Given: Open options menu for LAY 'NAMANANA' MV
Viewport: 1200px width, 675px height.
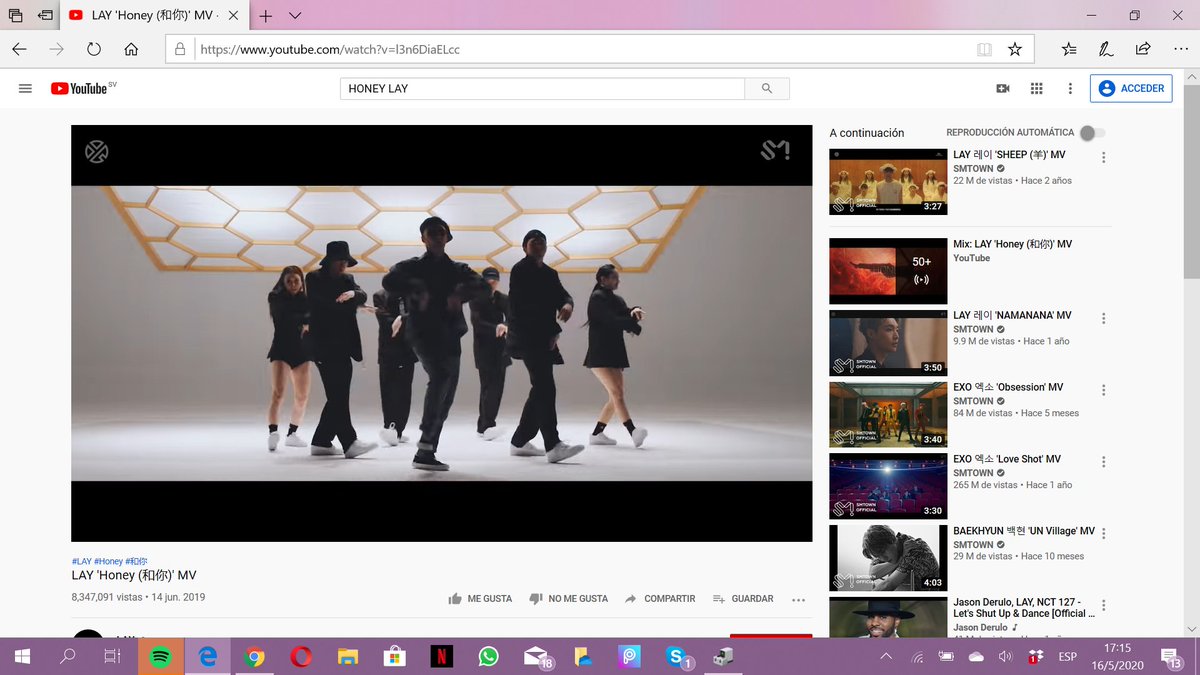Looking at the screenshot, I should click(1104, 319).
